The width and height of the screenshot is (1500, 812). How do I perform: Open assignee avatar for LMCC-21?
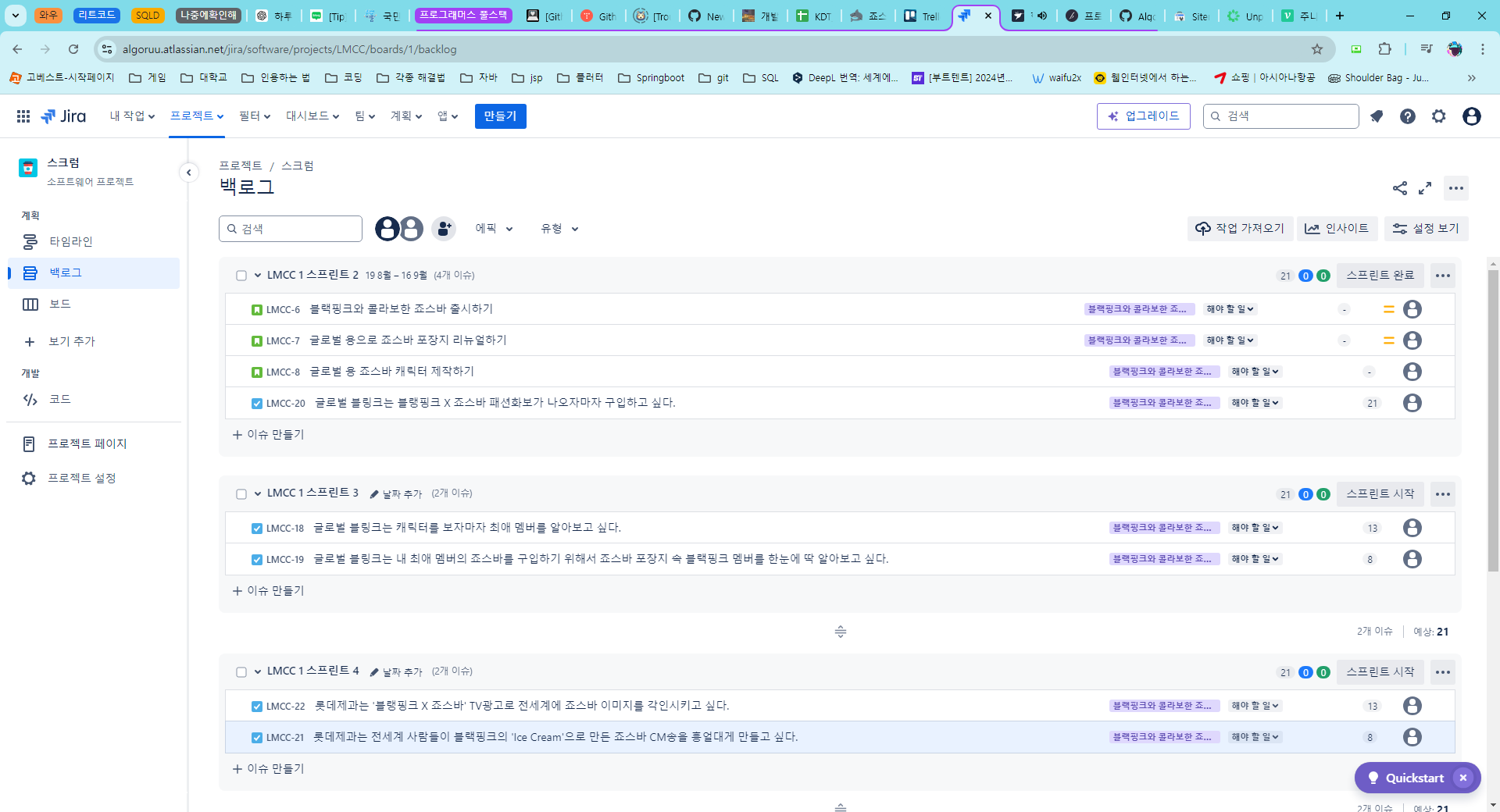tap(1412, 737)
